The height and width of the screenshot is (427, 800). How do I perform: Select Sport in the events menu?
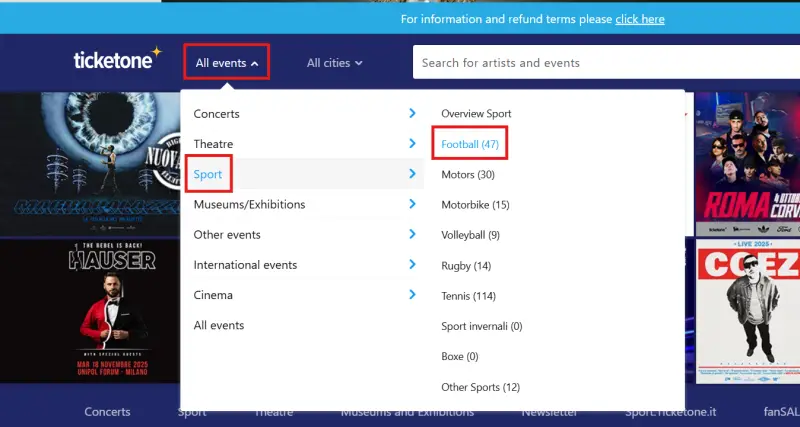click(x=208, y=174)
